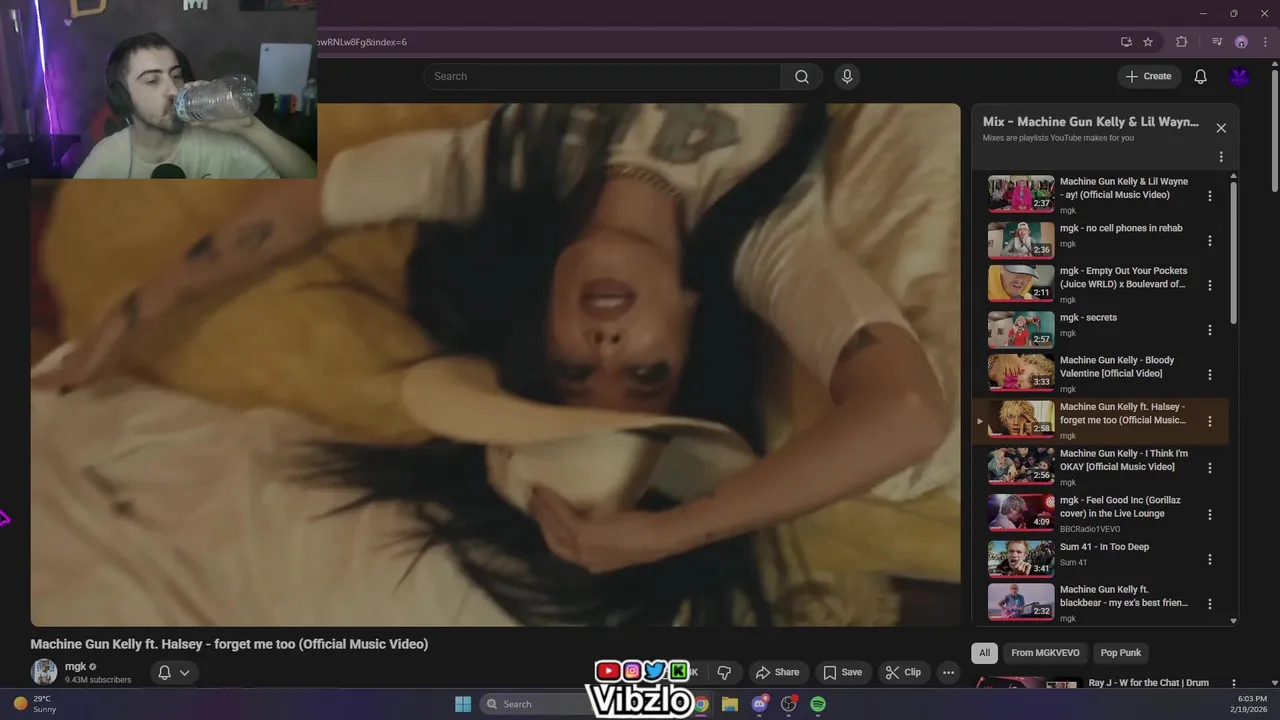
Task: Open weather widget showing 29°C Sunny
Action: click(x=36, y=704)
